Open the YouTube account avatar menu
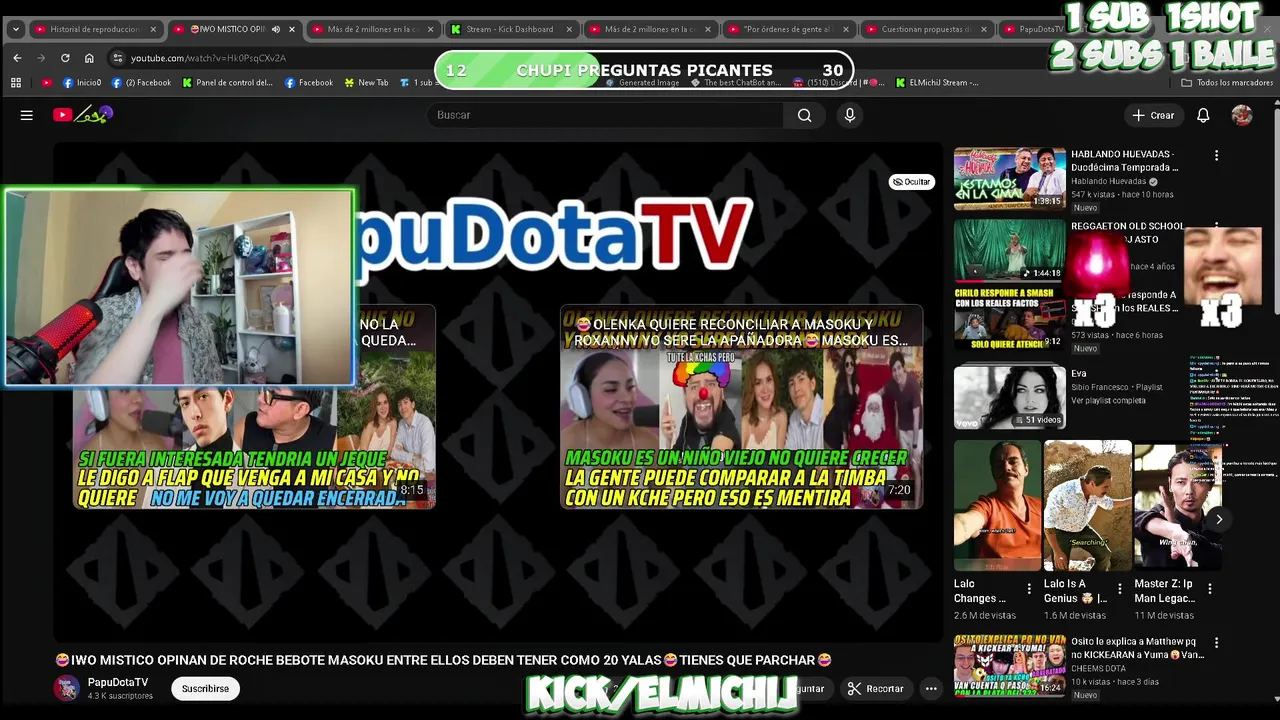This screenshot has width=1280, height=720. 1242,115
